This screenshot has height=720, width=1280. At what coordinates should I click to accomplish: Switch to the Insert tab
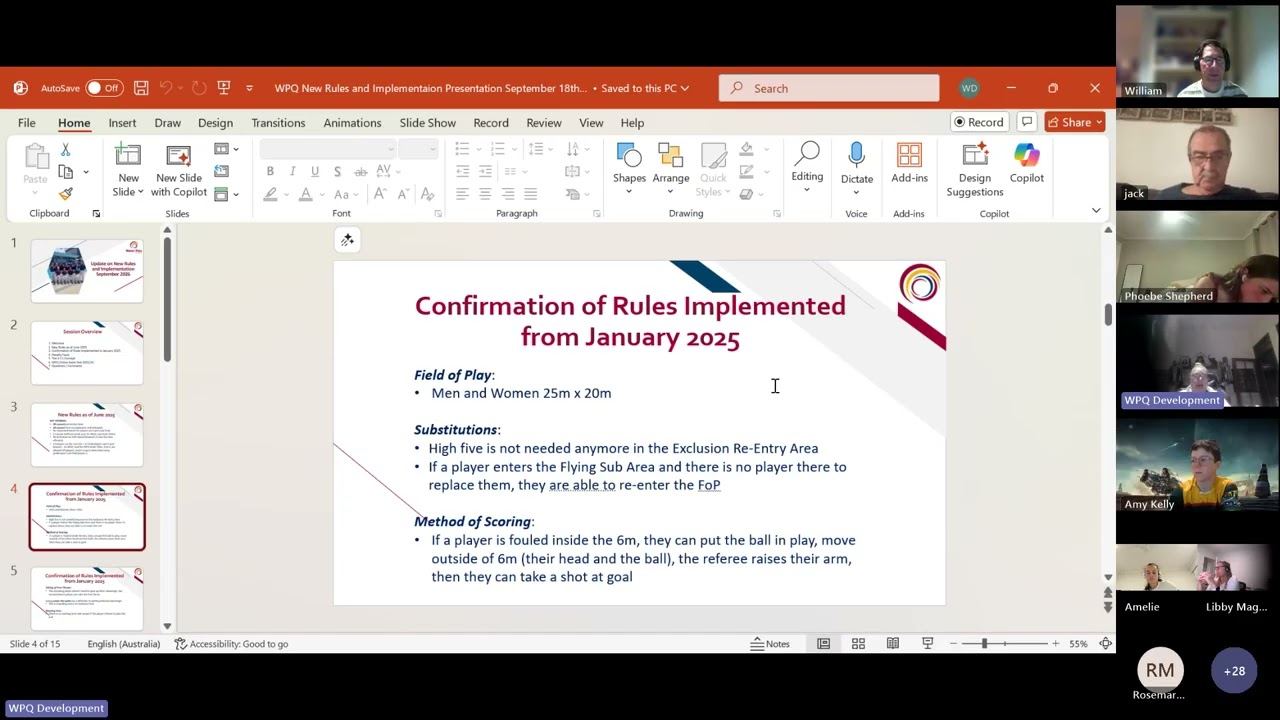(122, 123)
